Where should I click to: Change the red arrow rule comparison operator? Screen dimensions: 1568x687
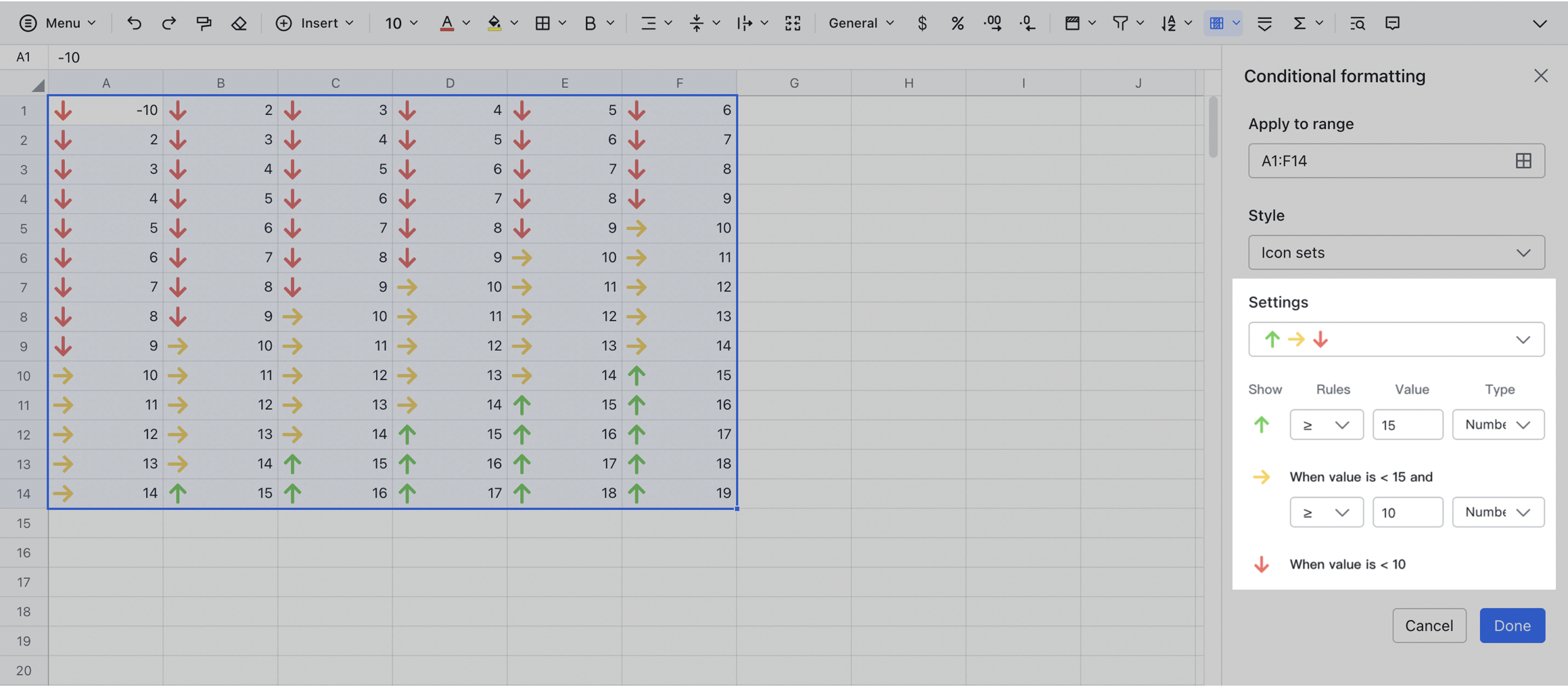(1326, 512)
